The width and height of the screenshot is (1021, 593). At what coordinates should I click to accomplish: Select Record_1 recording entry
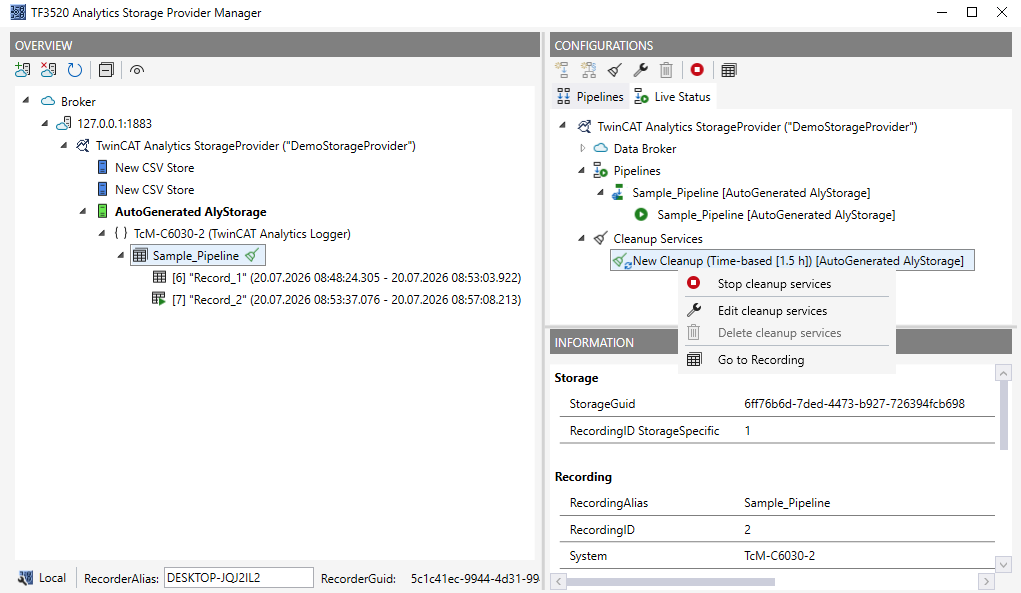346,278
